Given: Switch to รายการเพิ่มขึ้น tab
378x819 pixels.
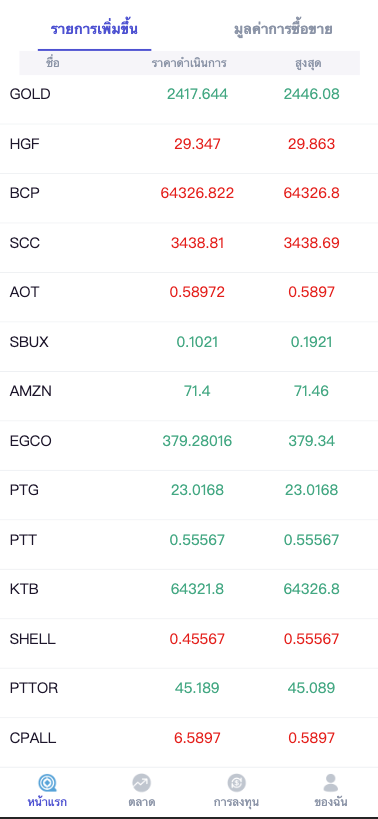Looking at the screenshot, I should coord(94,29).
